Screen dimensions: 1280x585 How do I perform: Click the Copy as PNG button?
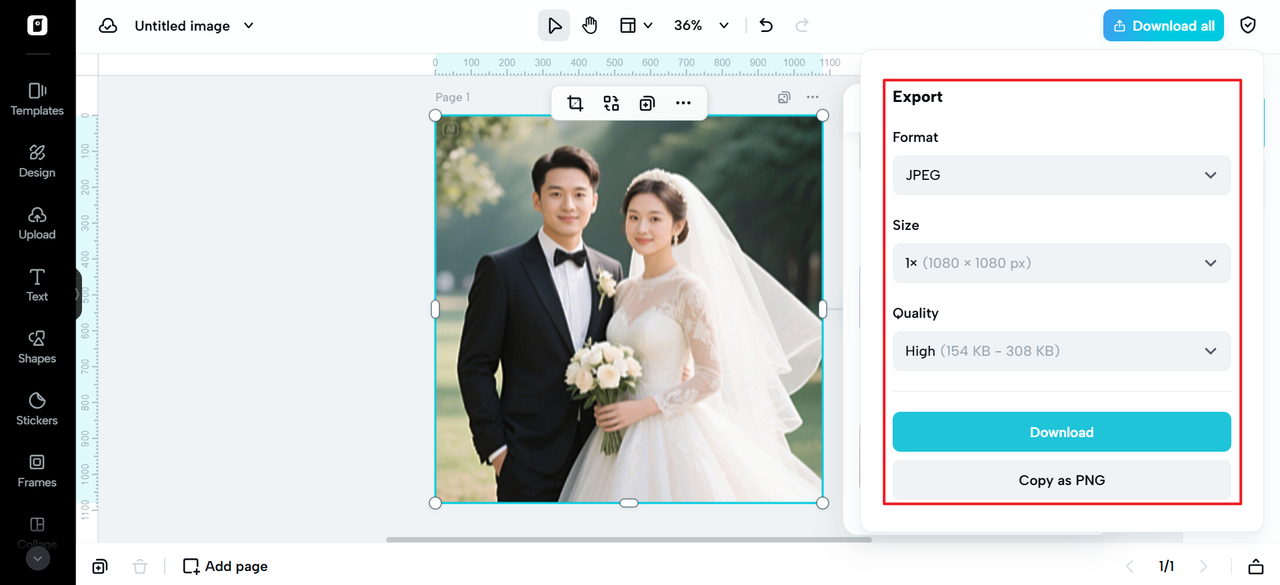[x=1061, y=480]
